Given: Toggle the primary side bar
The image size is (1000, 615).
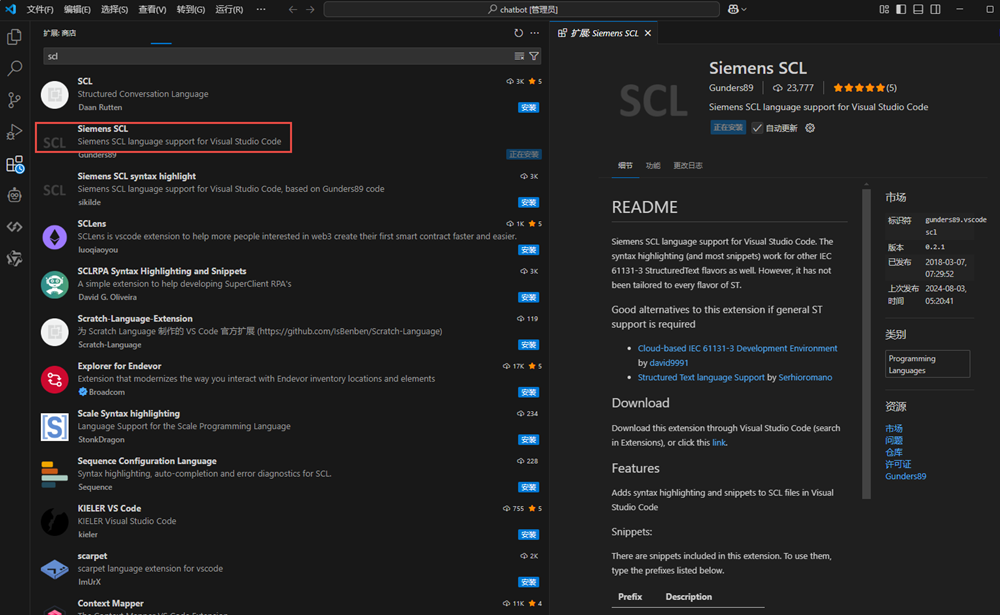Looking at the screenshot, I should coord(901,10).
